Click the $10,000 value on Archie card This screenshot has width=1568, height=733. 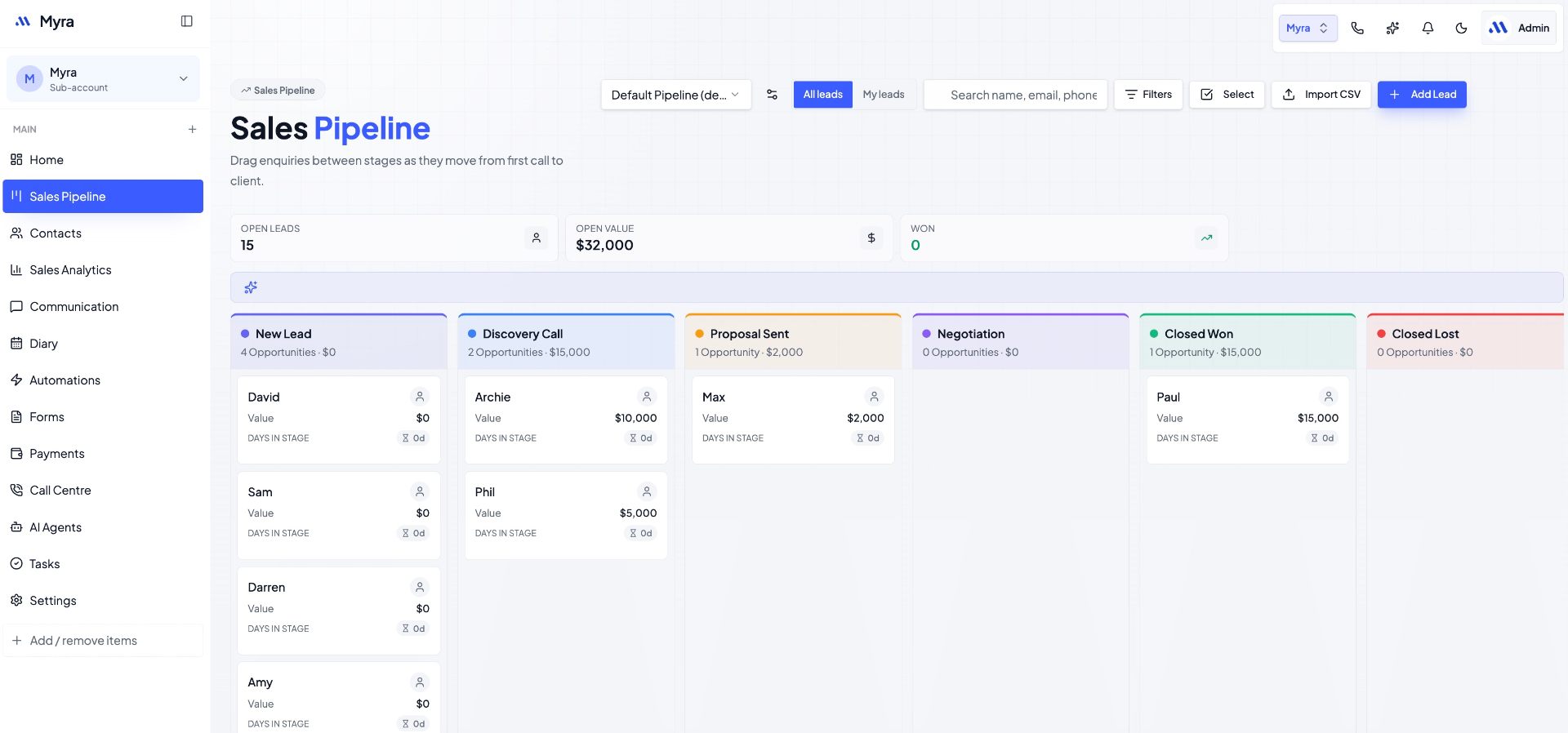pyautogui.click(x=635, y=418)
